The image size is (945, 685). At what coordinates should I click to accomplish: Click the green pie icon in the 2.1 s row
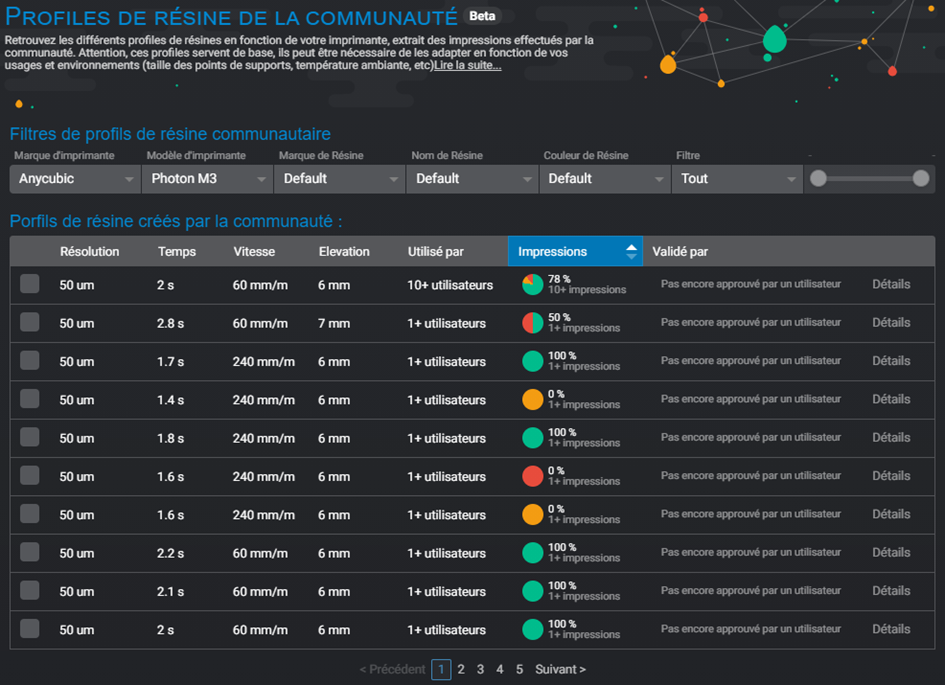click(532, 591)
